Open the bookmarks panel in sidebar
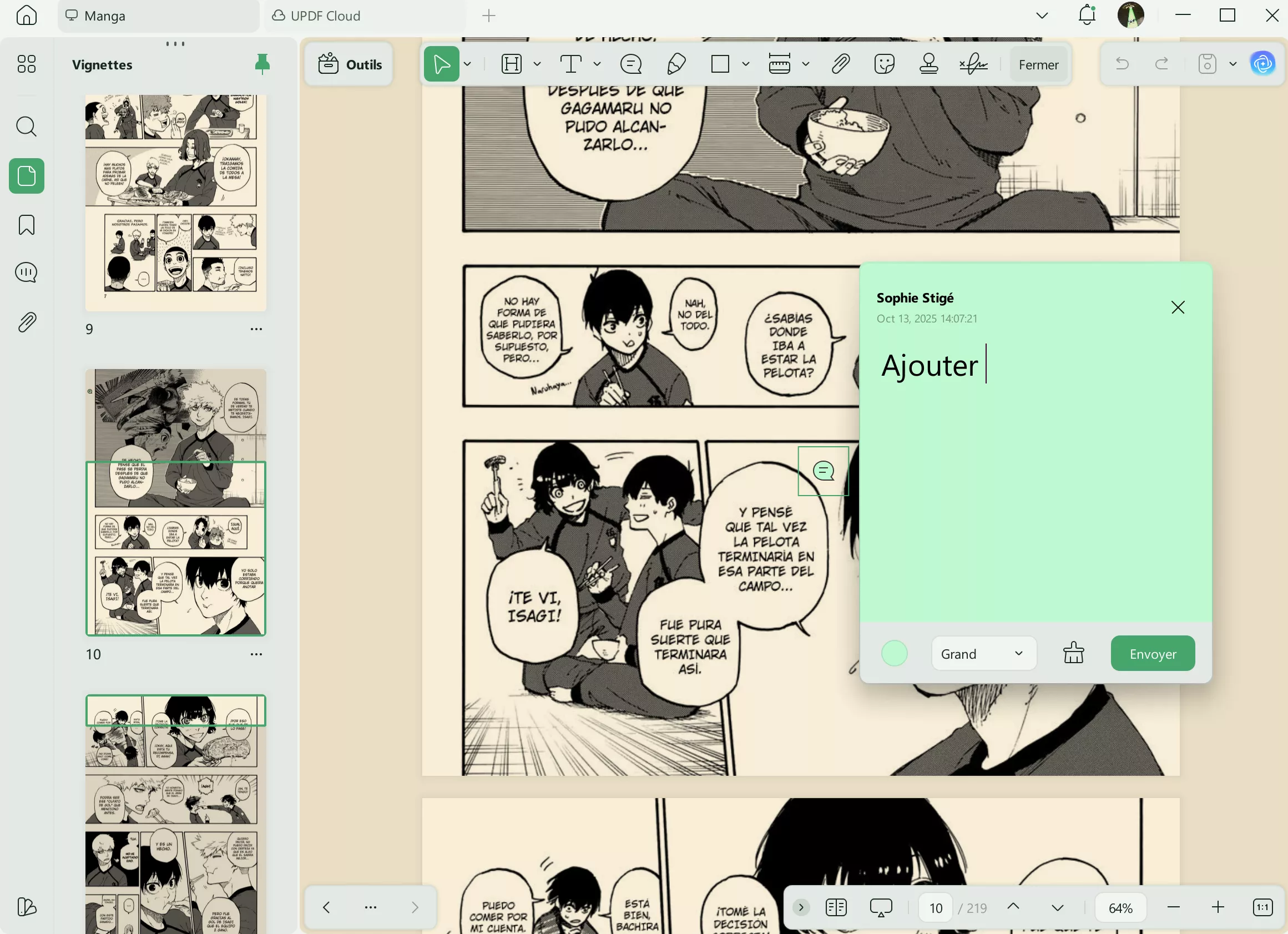Viewport: 1288px width, 934px height. tap(27, 225)
